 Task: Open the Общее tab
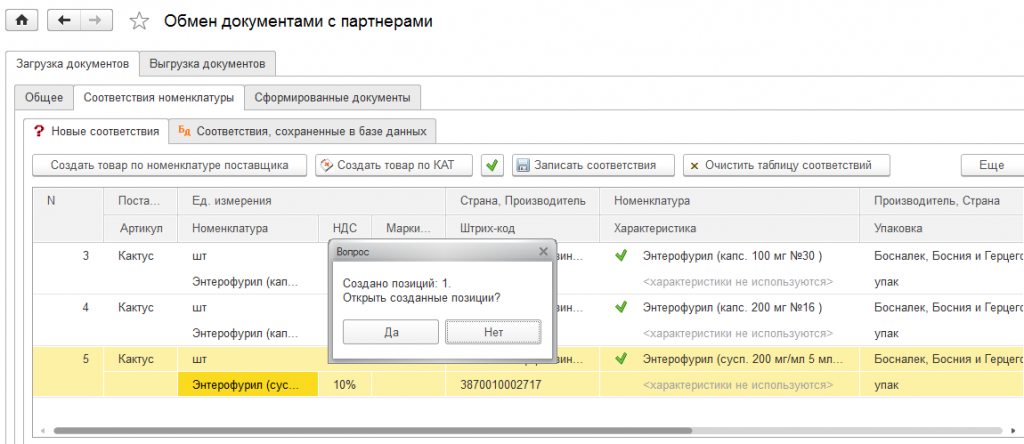44,98
